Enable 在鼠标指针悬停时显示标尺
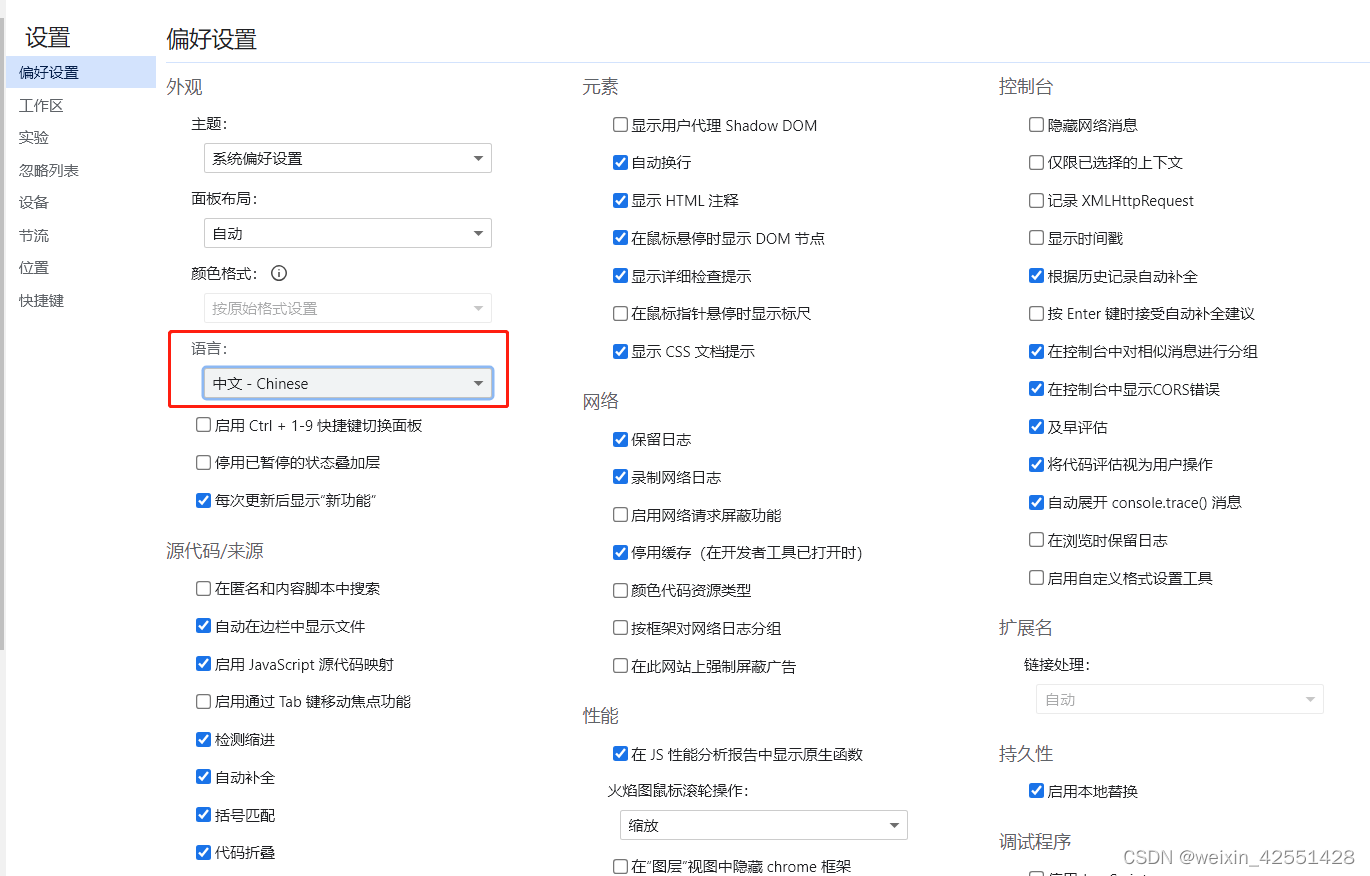 (x=620, y=313)
